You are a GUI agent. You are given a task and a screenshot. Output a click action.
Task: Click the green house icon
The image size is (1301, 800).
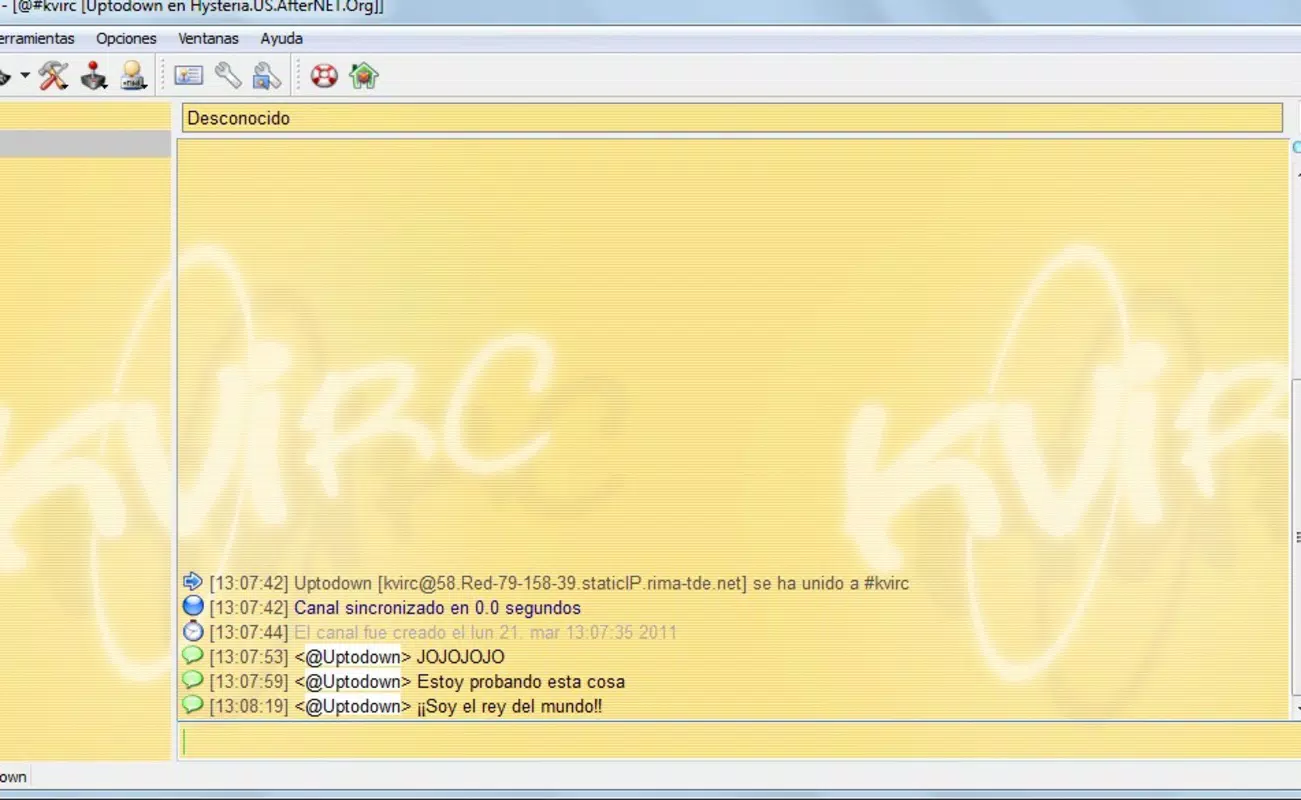(x=364, y=76)
